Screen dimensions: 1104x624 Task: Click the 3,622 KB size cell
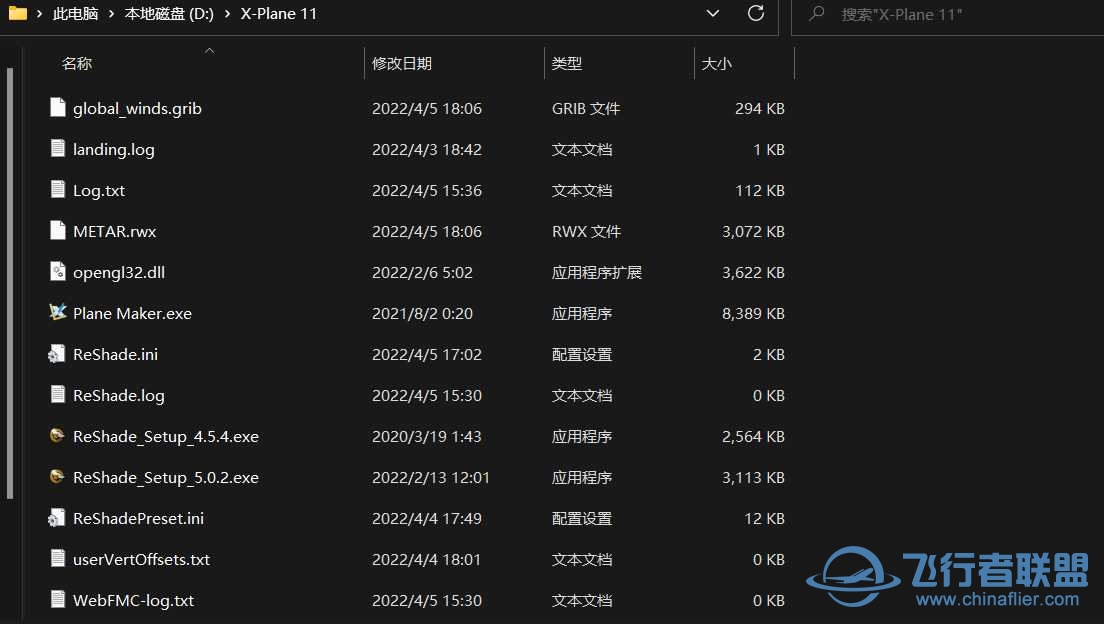tap(753, 273)
